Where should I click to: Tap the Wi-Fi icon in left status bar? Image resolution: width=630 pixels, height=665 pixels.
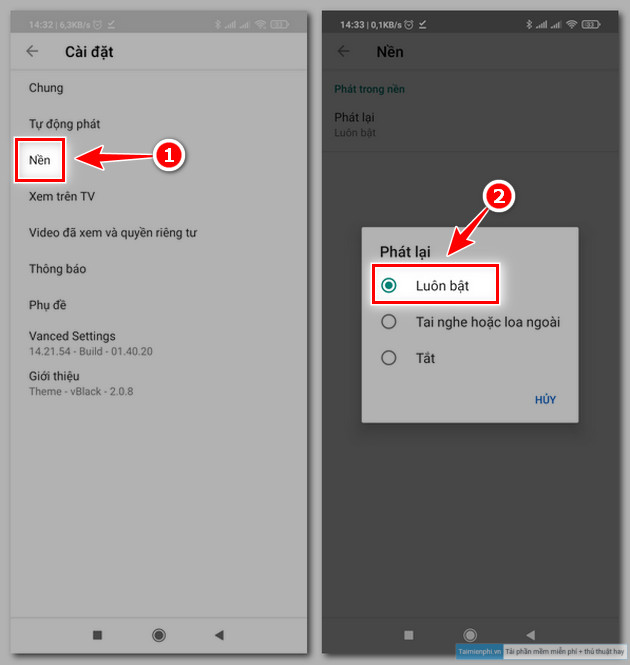pos(260,25)
